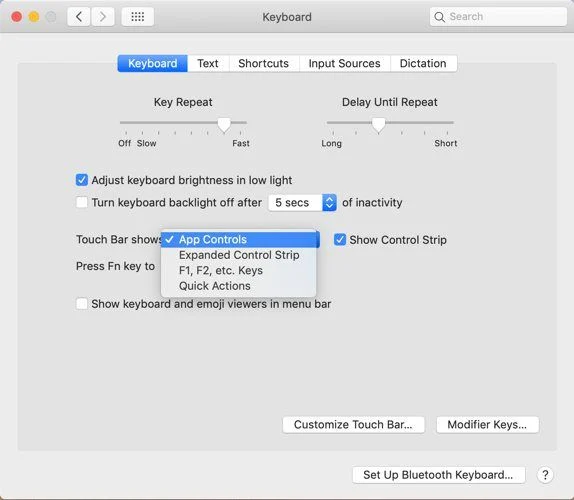The width and height of the screenshot is (574, 500).
Task: Click the Key Repeat slider handle
Action: coord(224,125)
